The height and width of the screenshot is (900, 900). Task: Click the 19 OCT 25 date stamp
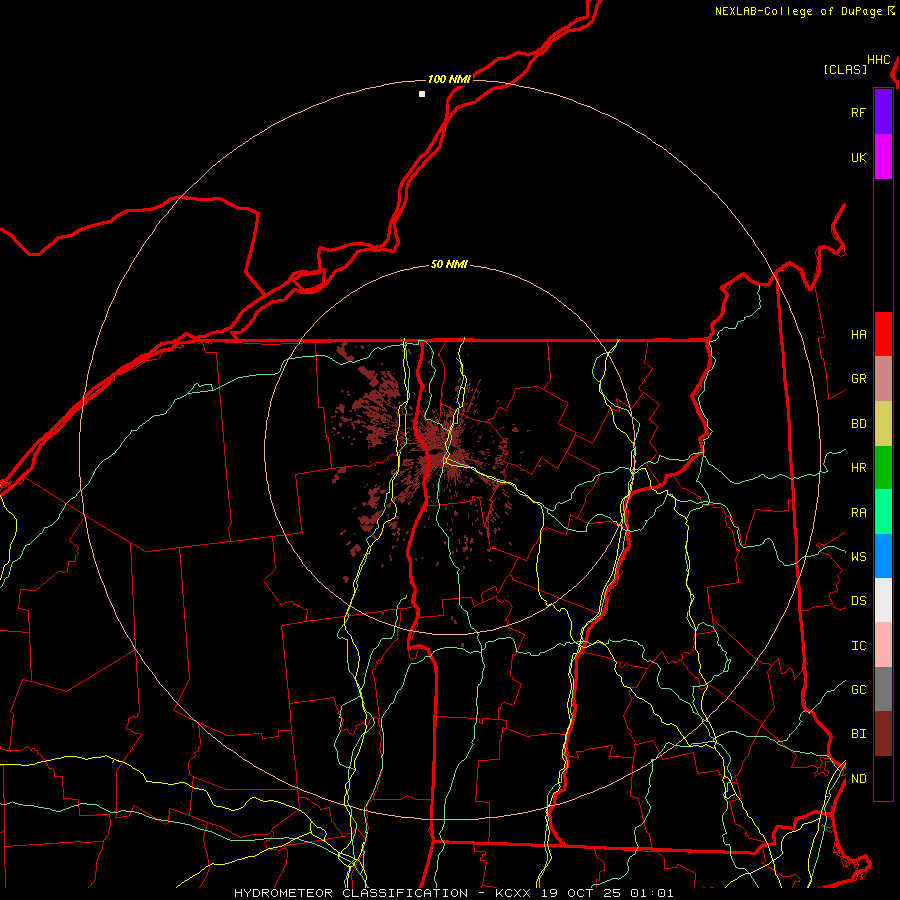point(582,893)
